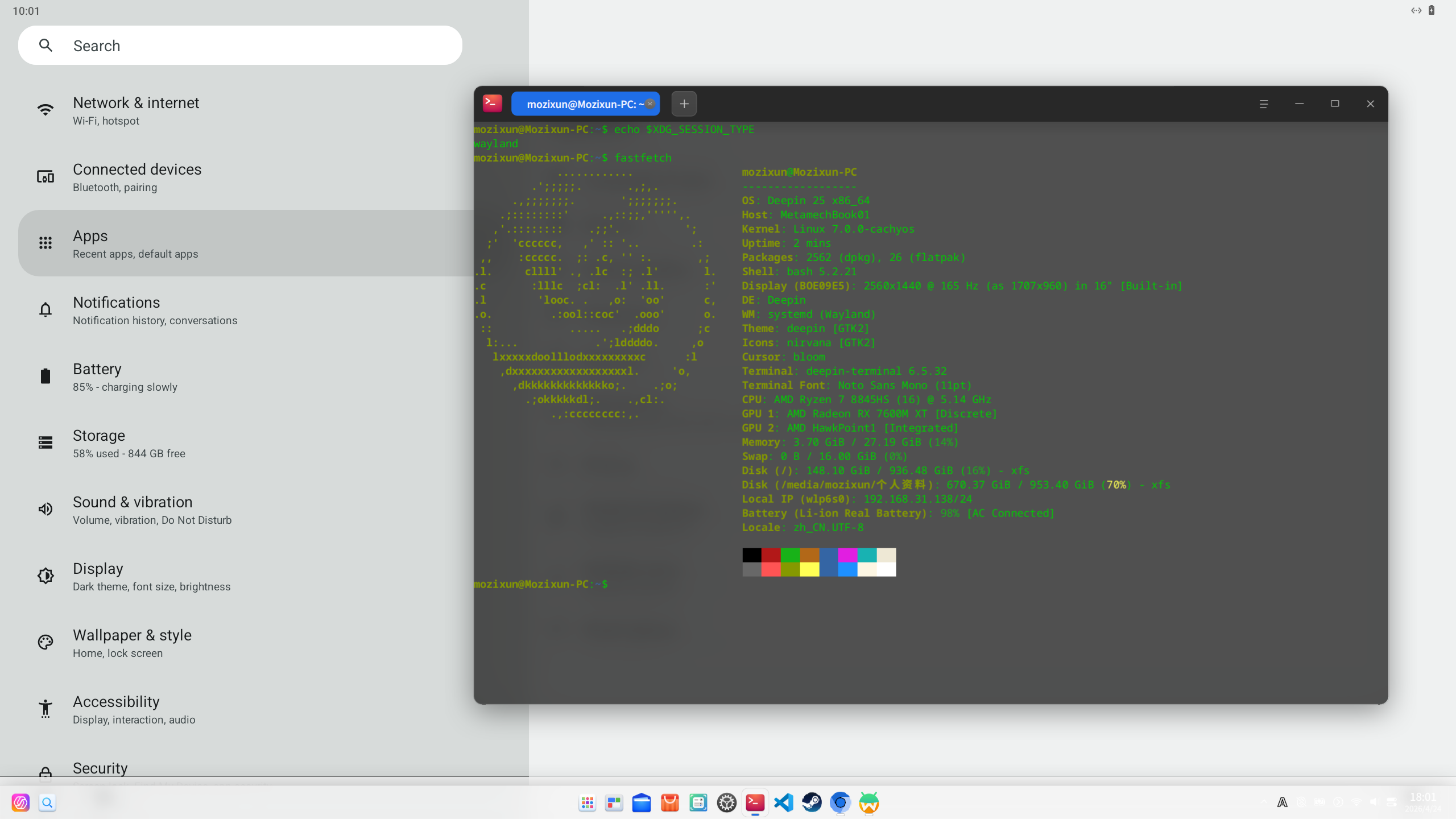Open the quick settings toggle panel icon
Image resolution: width=1456 pixels, height=819 pixels.
(x=1392, y=802)
